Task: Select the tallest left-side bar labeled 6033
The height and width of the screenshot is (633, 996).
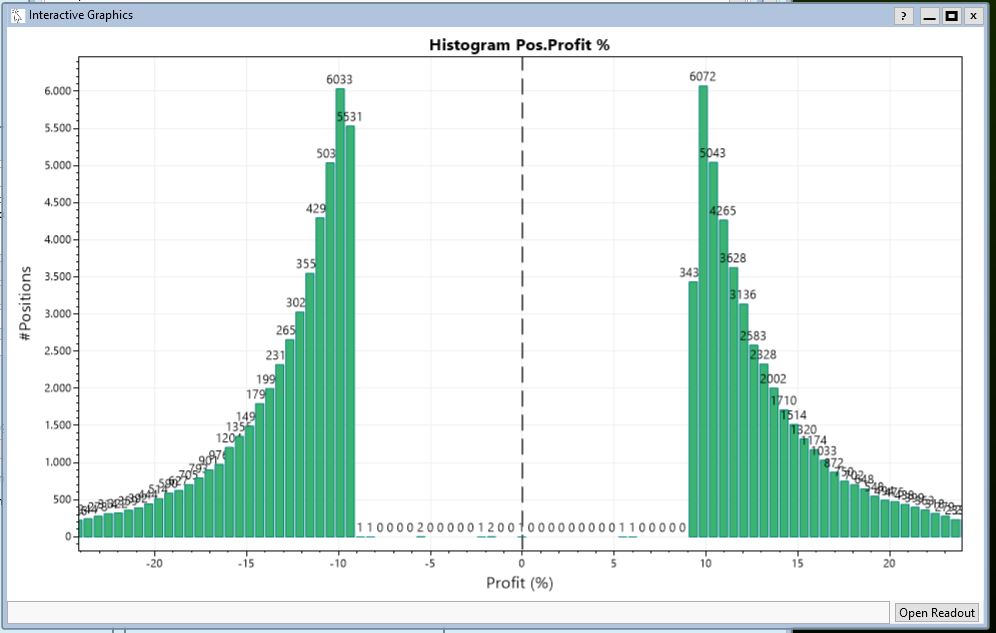Action: click(341, 300)
